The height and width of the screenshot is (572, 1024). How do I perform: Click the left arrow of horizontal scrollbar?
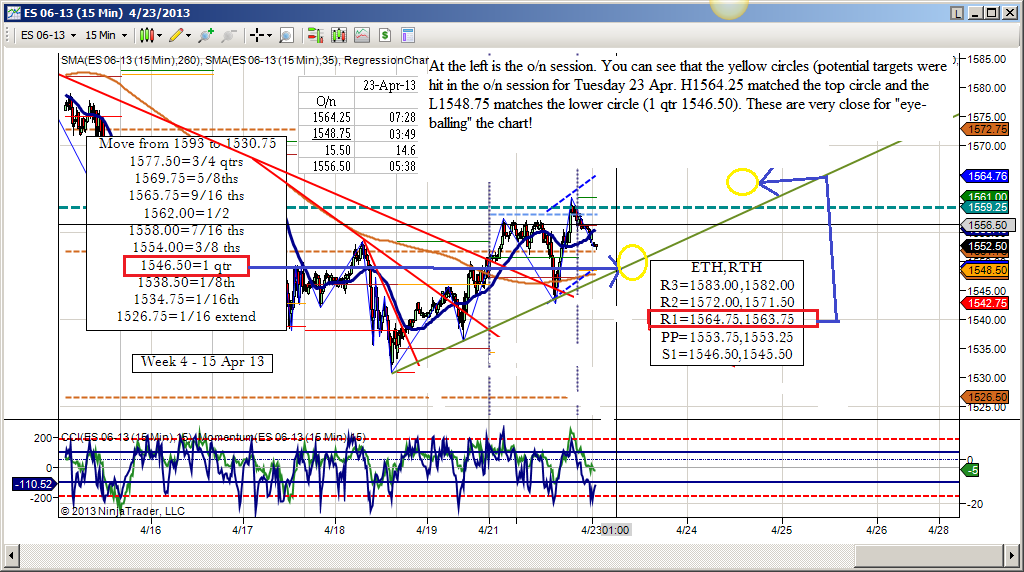click(x=11, y=556)
